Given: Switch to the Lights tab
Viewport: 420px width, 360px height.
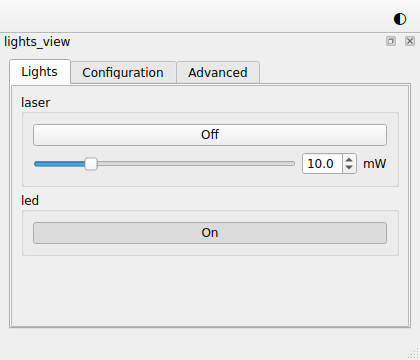Looking at the screenshot, I should 40,72.
